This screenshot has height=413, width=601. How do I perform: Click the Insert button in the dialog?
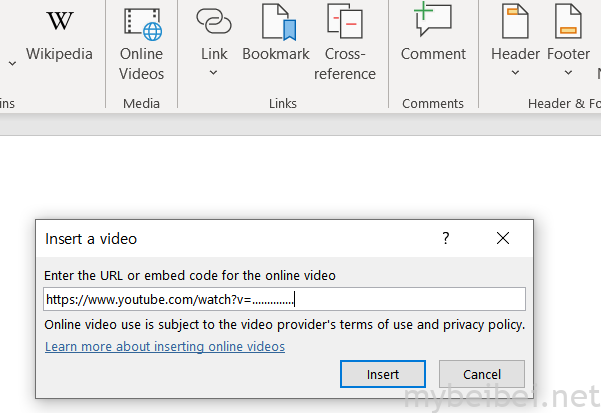click(383, 374)
